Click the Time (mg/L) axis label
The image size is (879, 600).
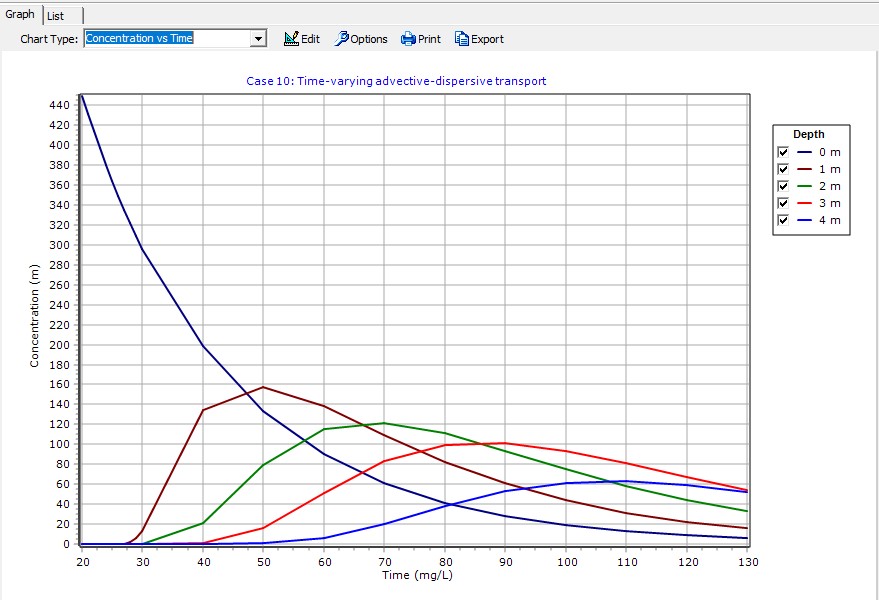pyautogui.click(x=414, y=577)
